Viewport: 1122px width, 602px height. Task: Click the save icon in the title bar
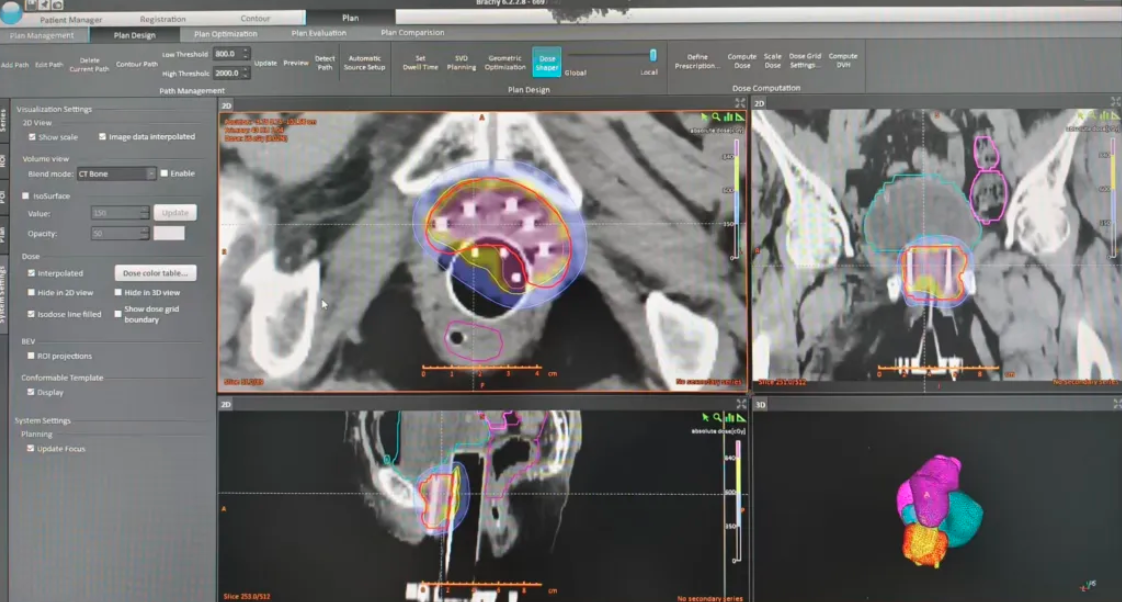pyautogui.click(x=32, y=4)
